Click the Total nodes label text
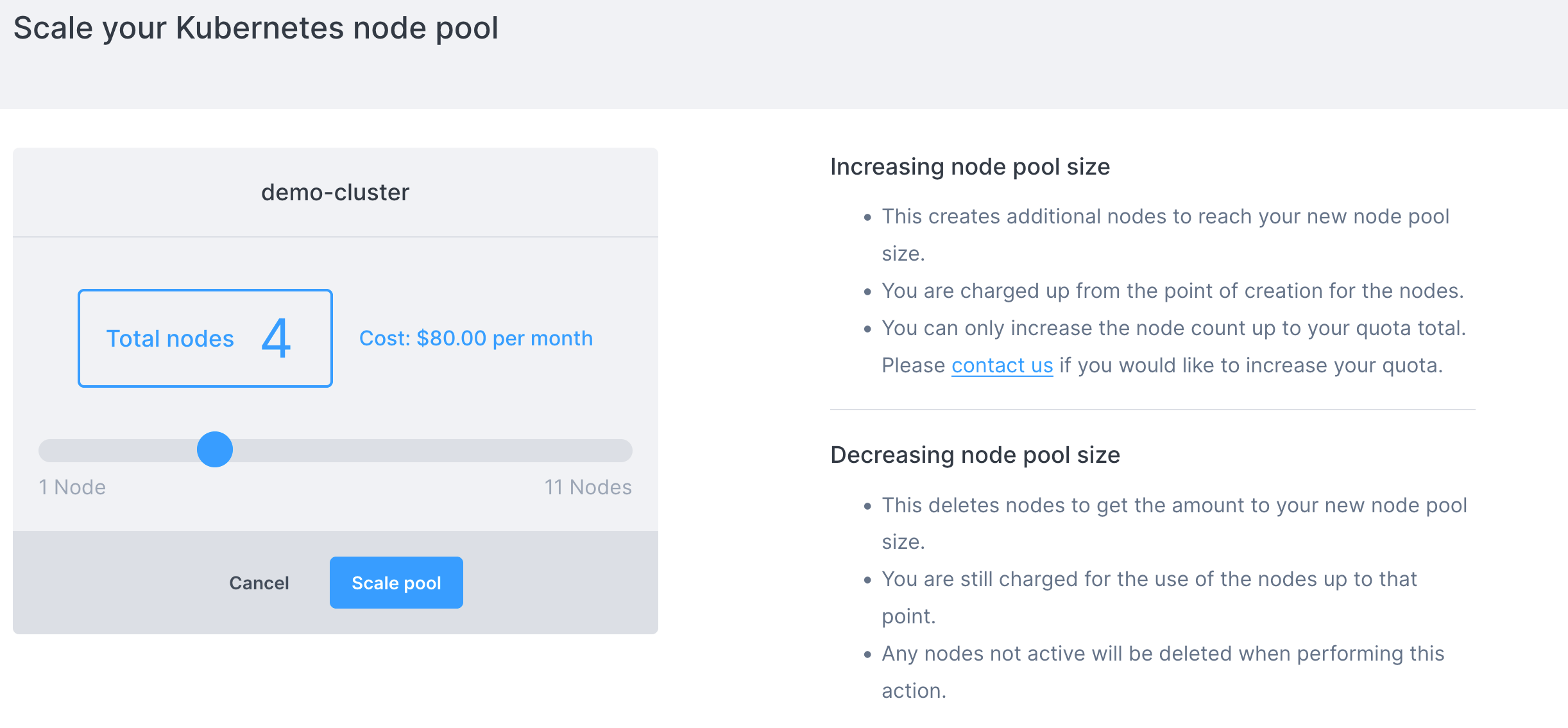 tap(170, 338)
